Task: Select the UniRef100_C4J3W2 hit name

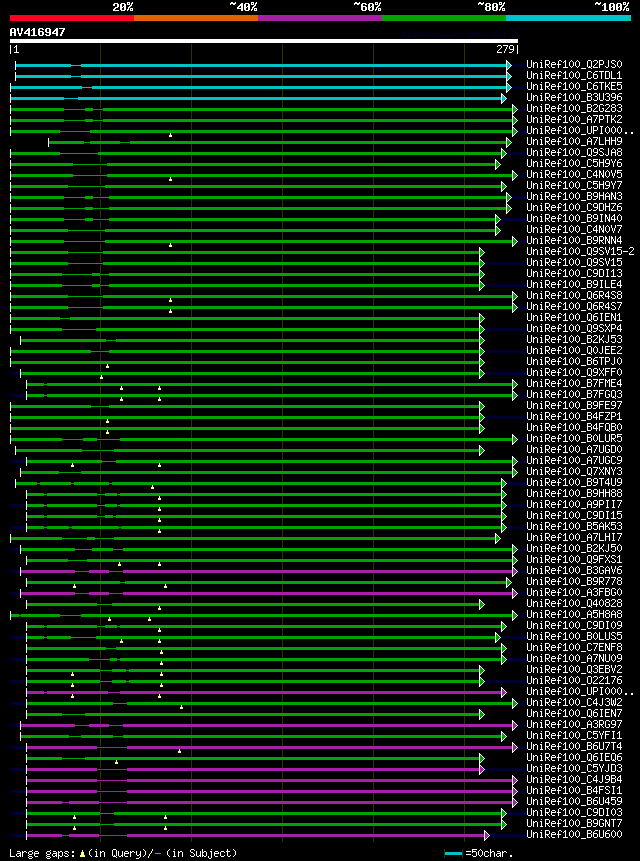Action: pos(574,703)
